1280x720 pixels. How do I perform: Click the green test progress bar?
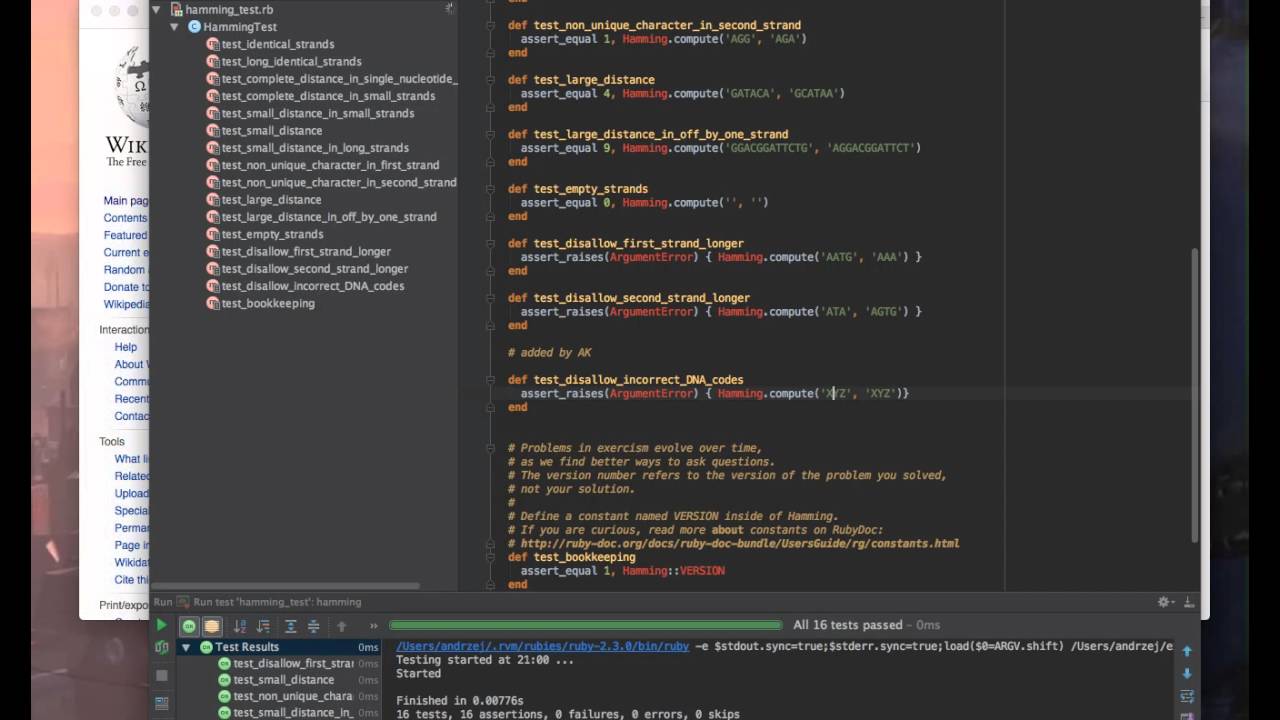587,626
